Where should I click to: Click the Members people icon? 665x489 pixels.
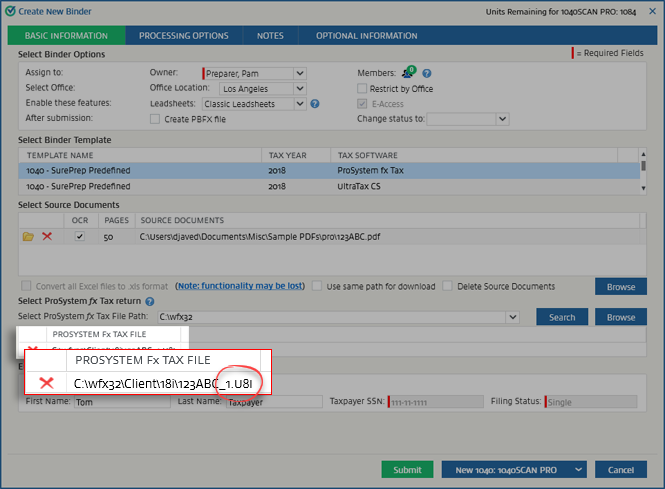click(408, 73)
